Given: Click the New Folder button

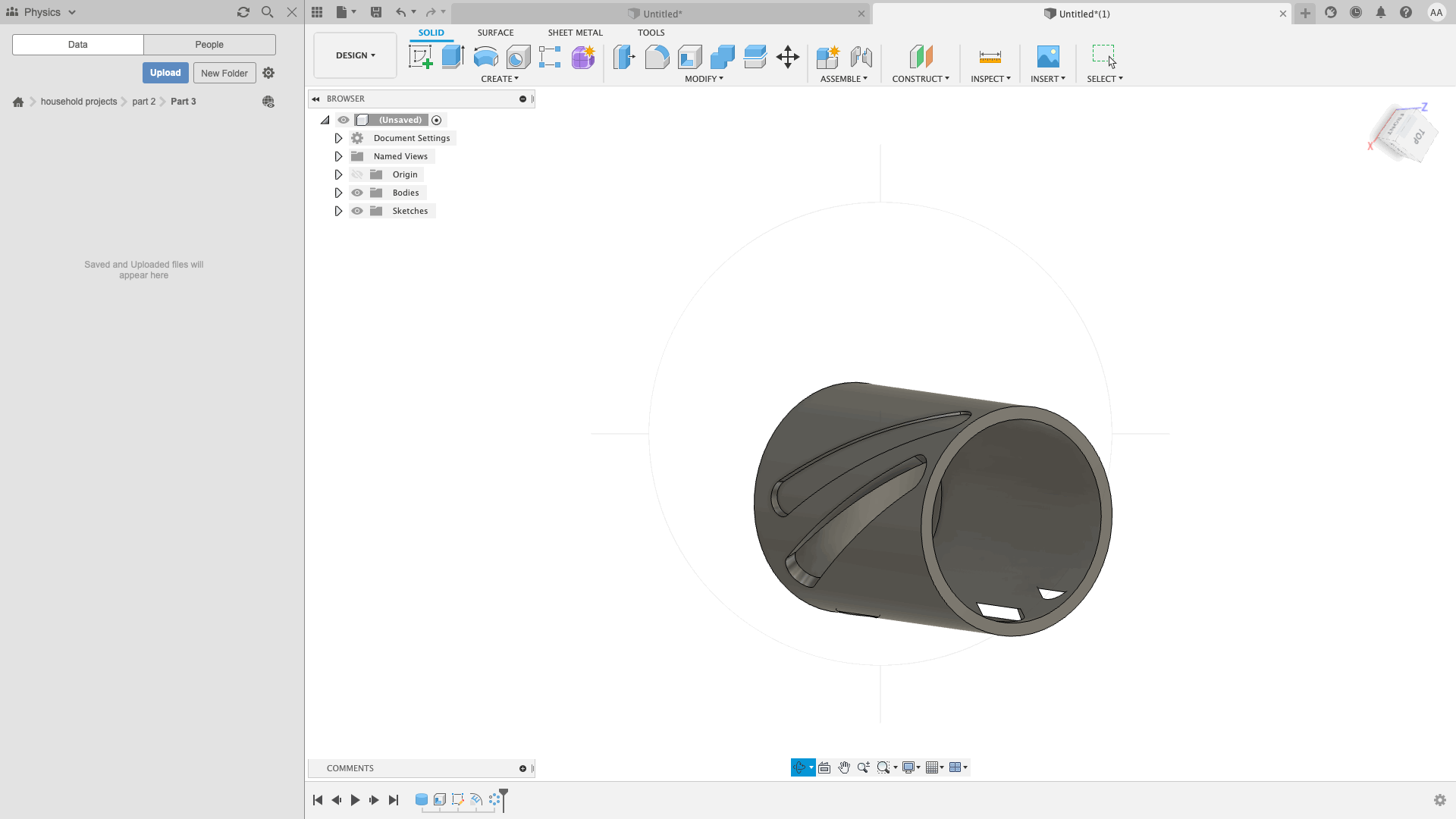Looking at the screenshot, I should pyautogui.click(x=224, y=73).
